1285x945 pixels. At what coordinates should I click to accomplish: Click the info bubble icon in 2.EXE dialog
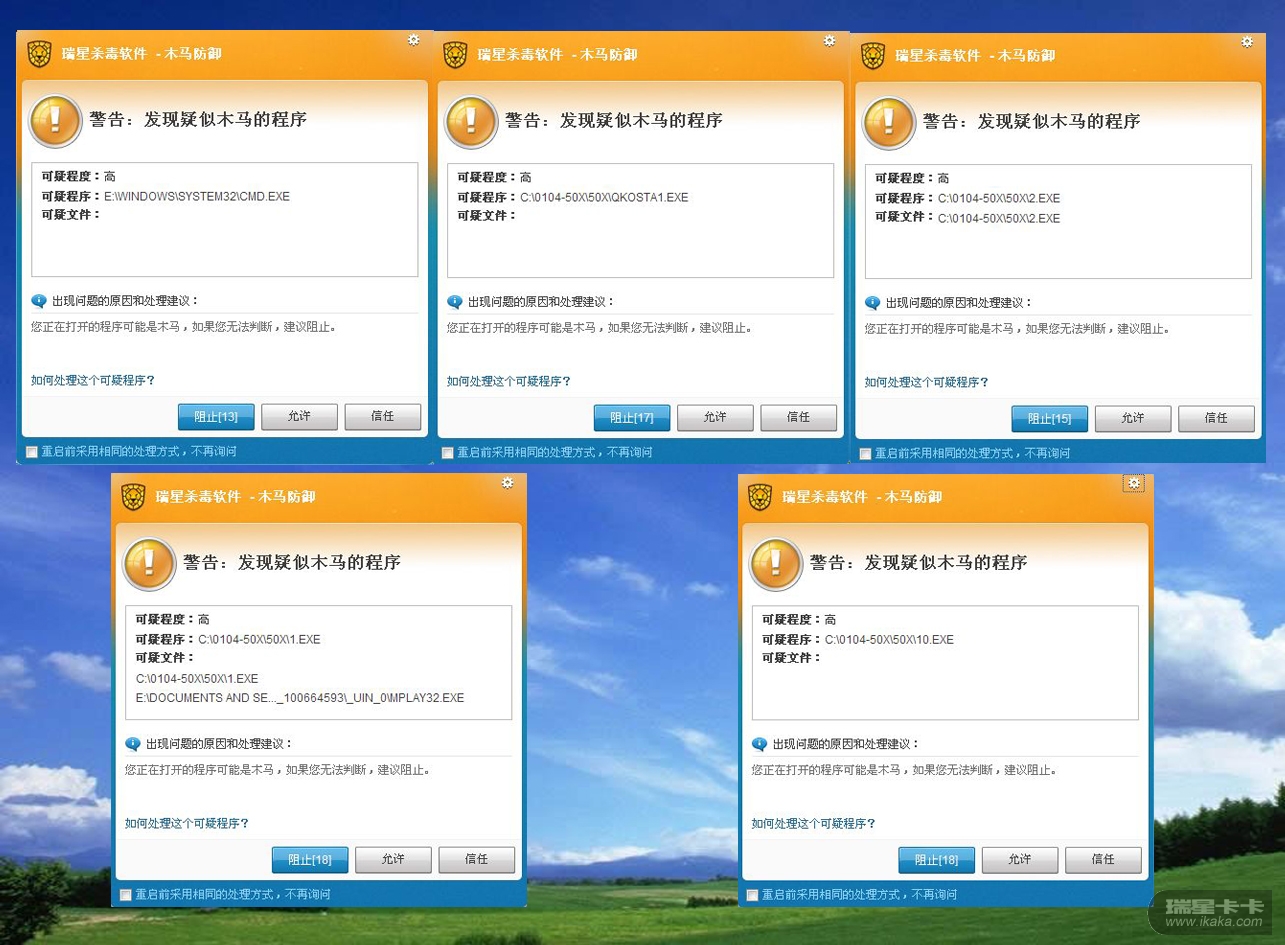[x=873, y=302]
